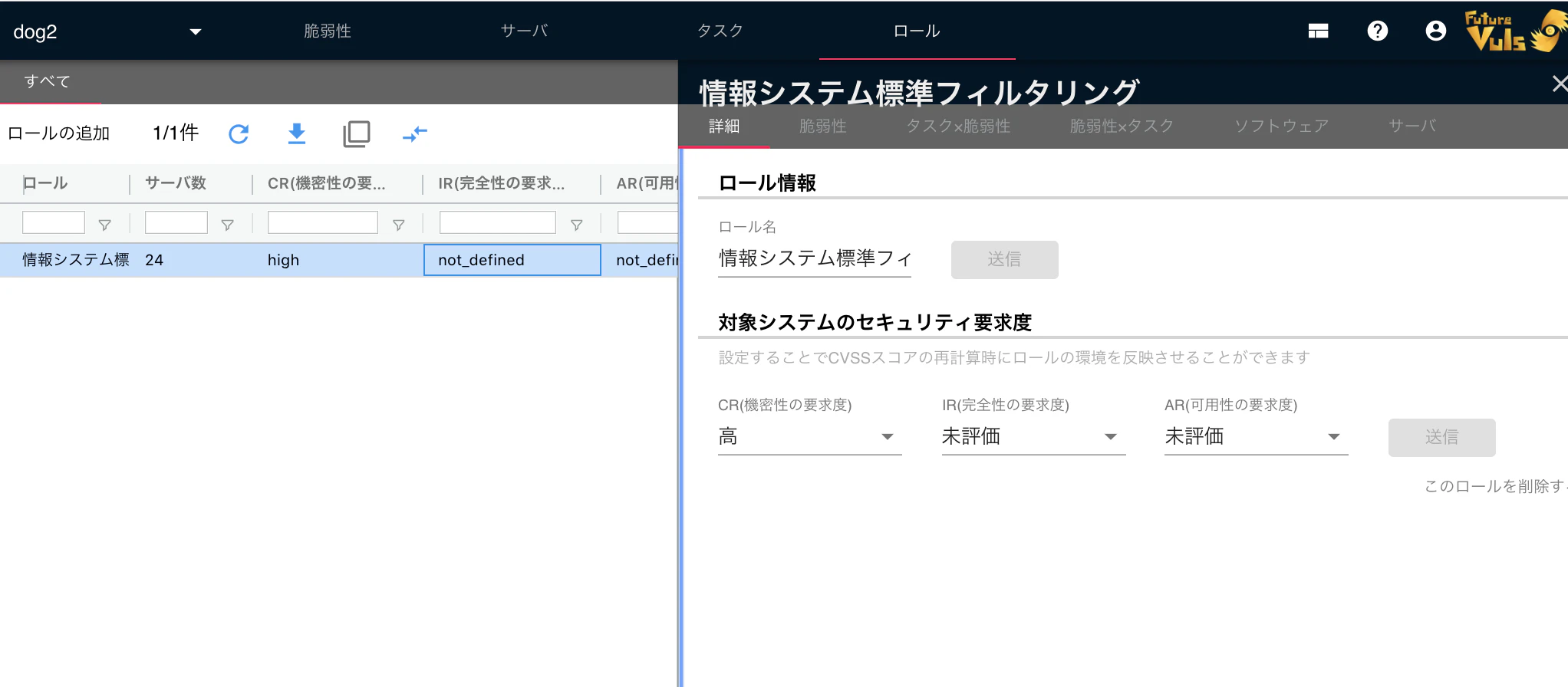Go to ロール in top navigation
The image size is (1568, 687).
[917, 31]
